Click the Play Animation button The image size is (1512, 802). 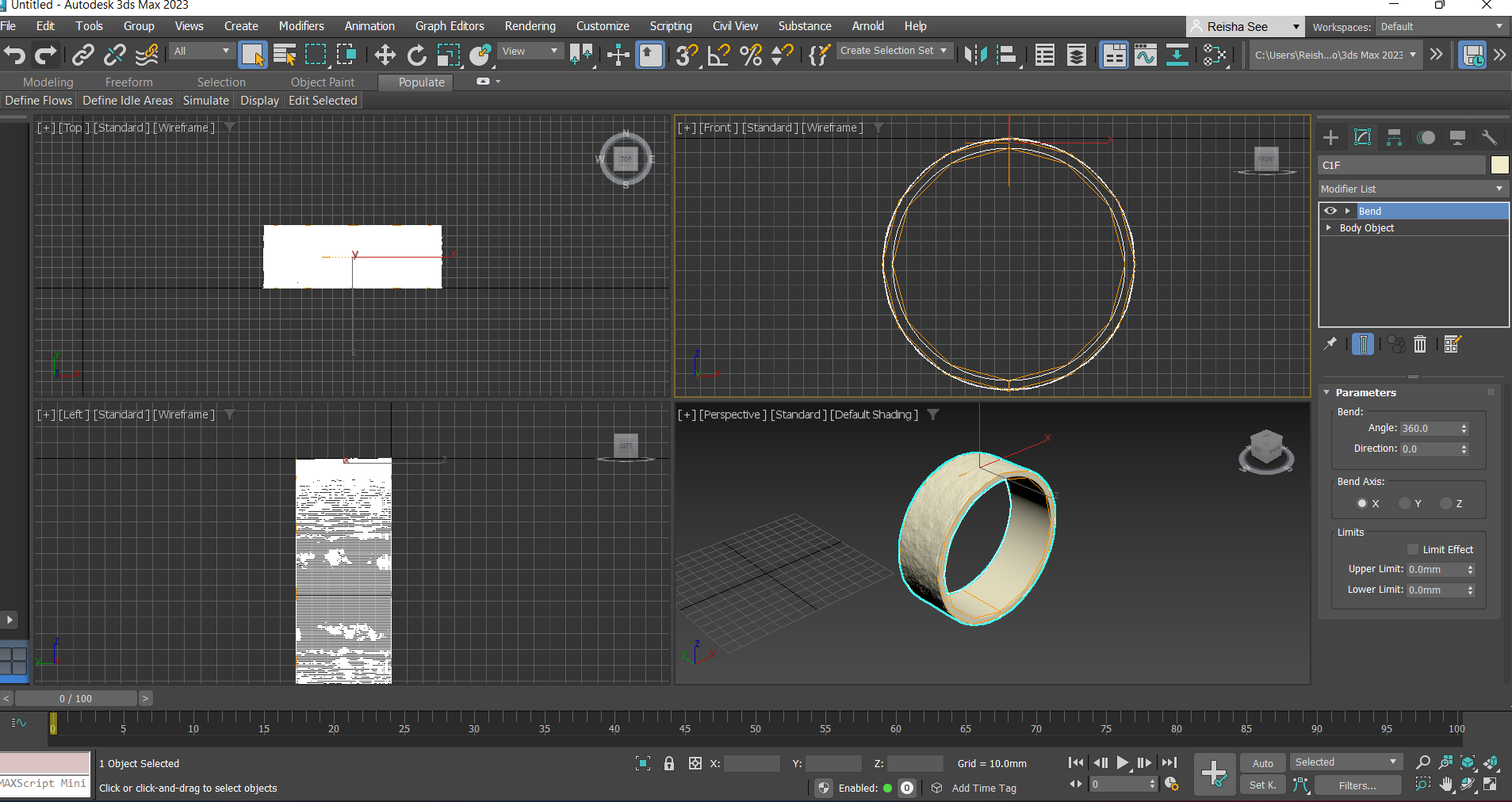(x=1122, y=763)
